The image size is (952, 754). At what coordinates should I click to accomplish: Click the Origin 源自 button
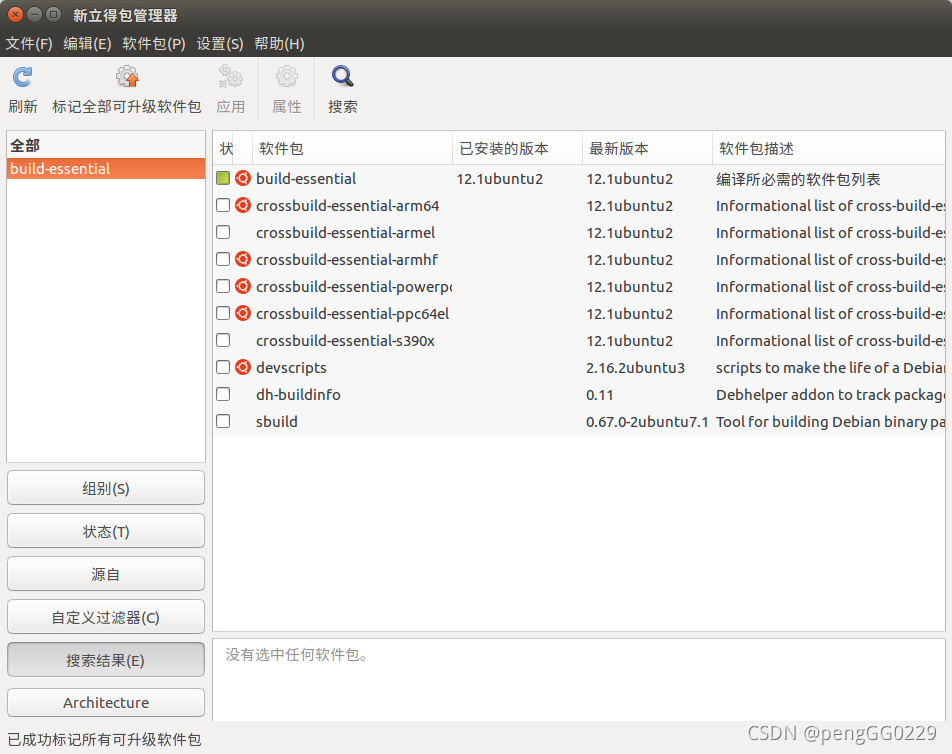[x=106, y=574]
